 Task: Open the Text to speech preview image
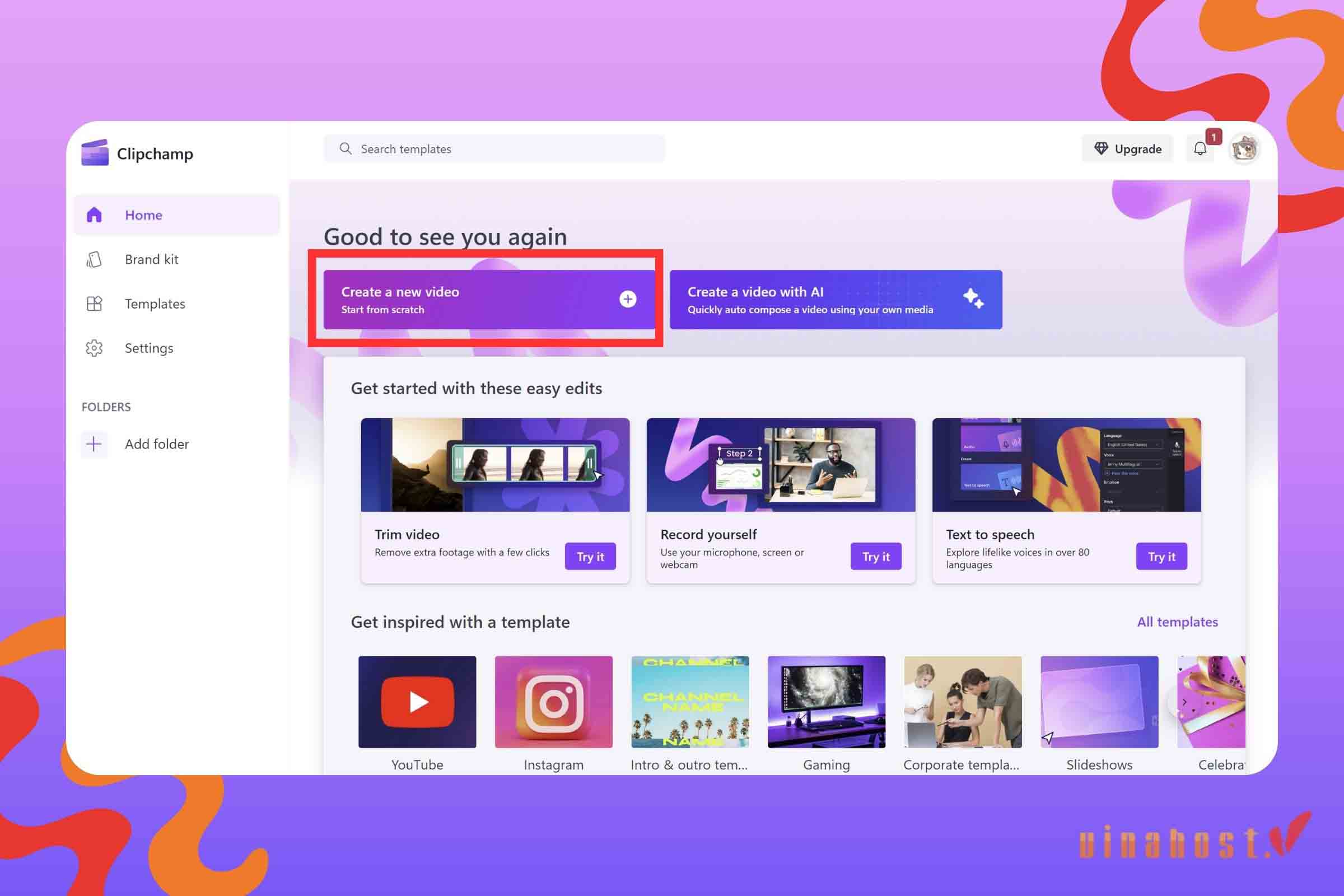click(1067, 465)
